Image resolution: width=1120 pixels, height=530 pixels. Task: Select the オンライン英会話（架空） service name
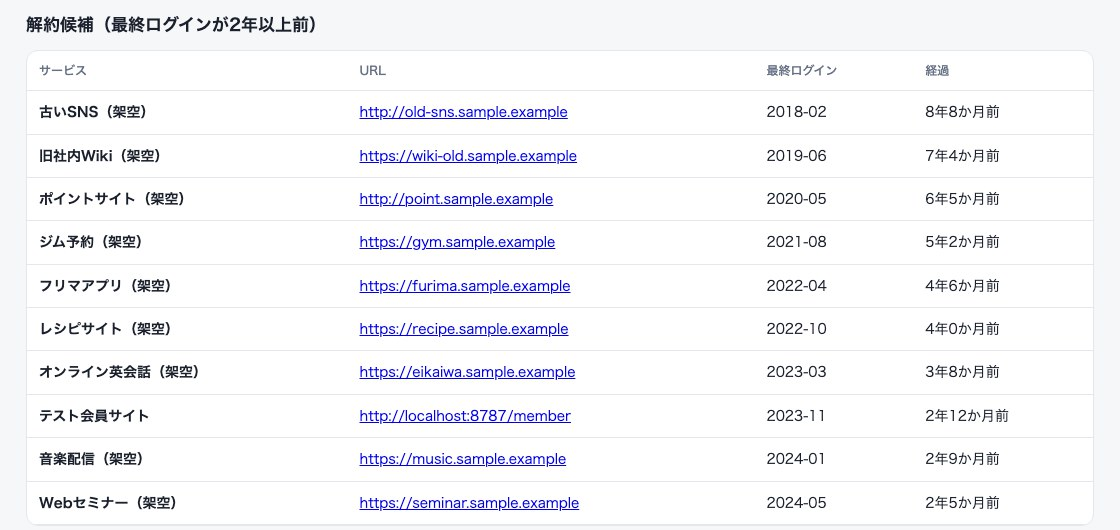[x=119, y=372]
